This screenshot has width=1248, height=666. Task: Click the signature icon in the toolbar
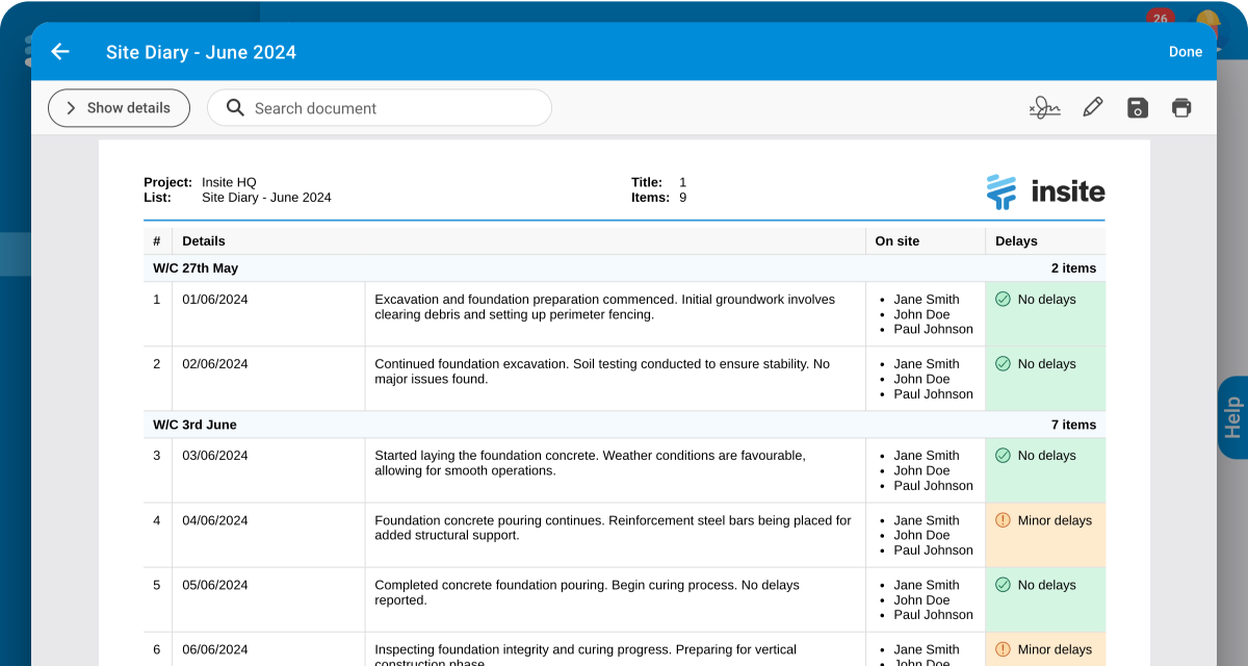pos(1044,107)
